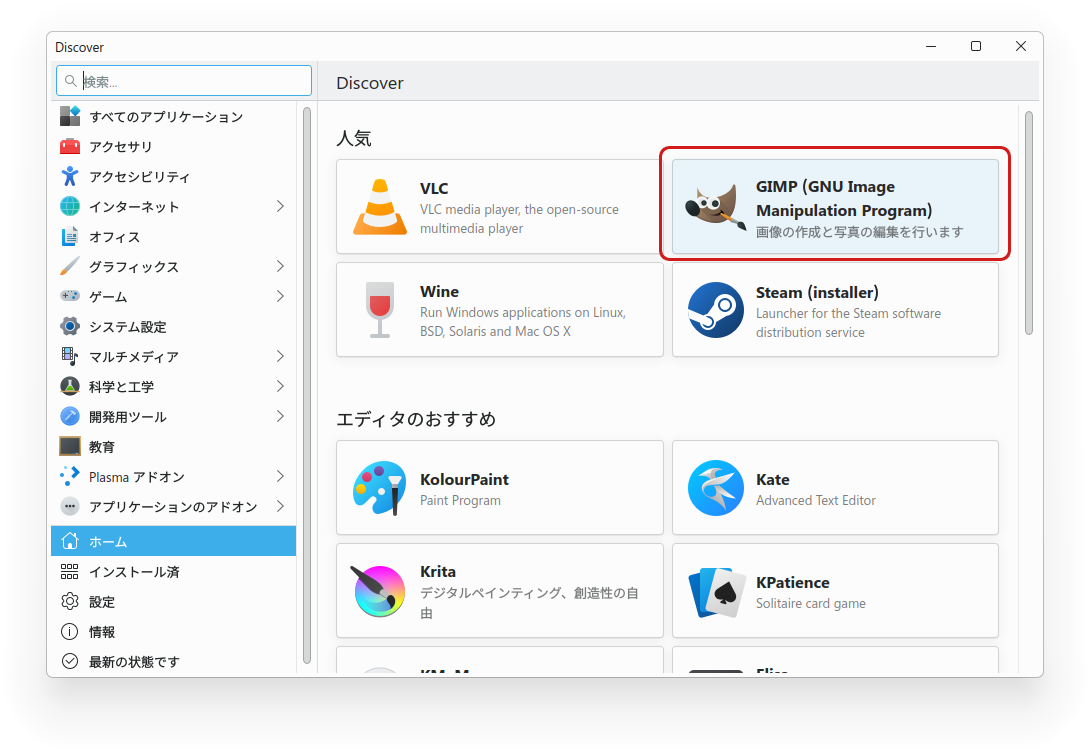The width and height of the screenshot is (1090, 753).
Task: Select the Accessibility (アクセシビリティ) icon
Action: coord(70,176)
